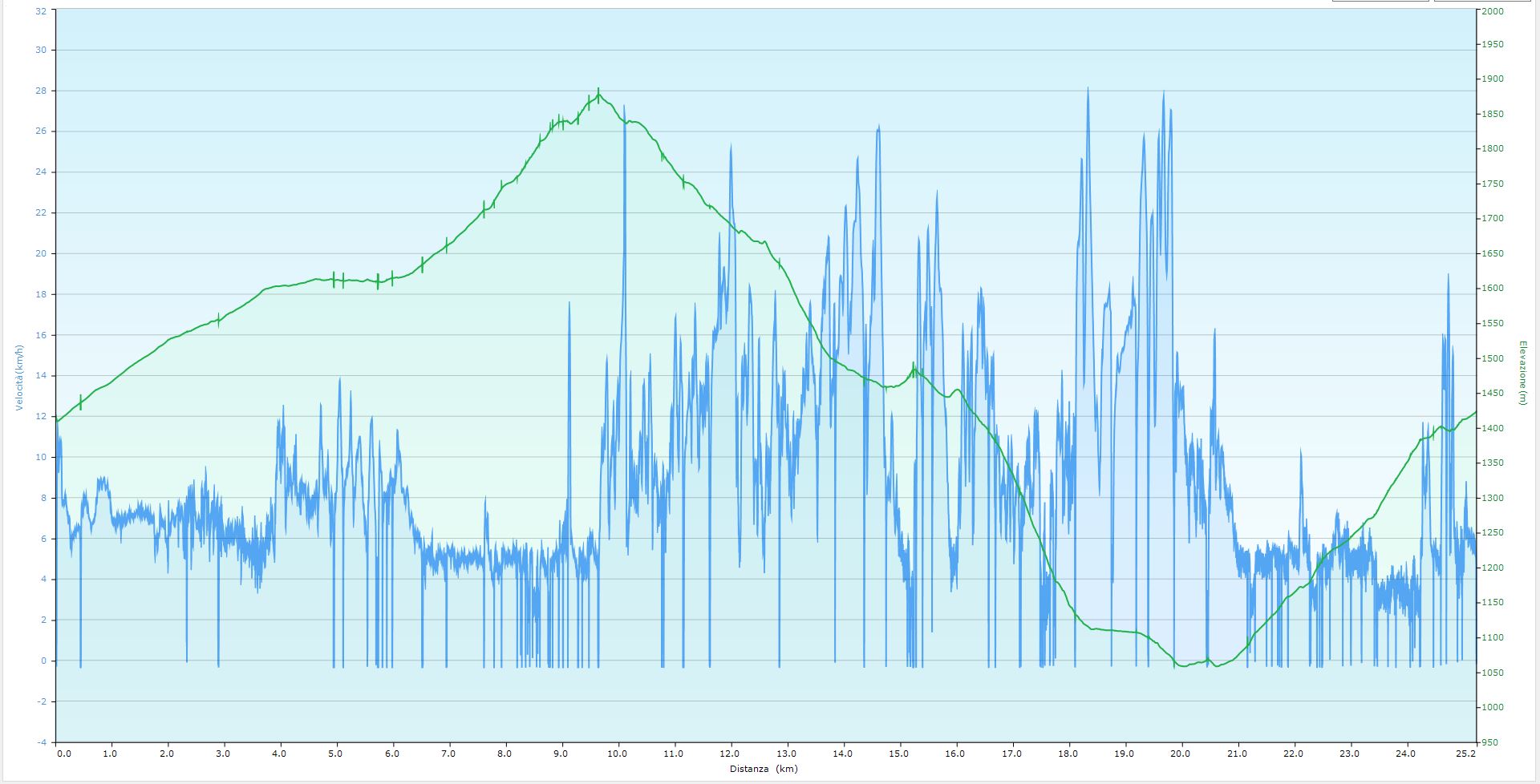Viewport: 1540px width, 784px height.
Task: Click the Elevazione (m) axis title
Action: (x=1522, y=373)
